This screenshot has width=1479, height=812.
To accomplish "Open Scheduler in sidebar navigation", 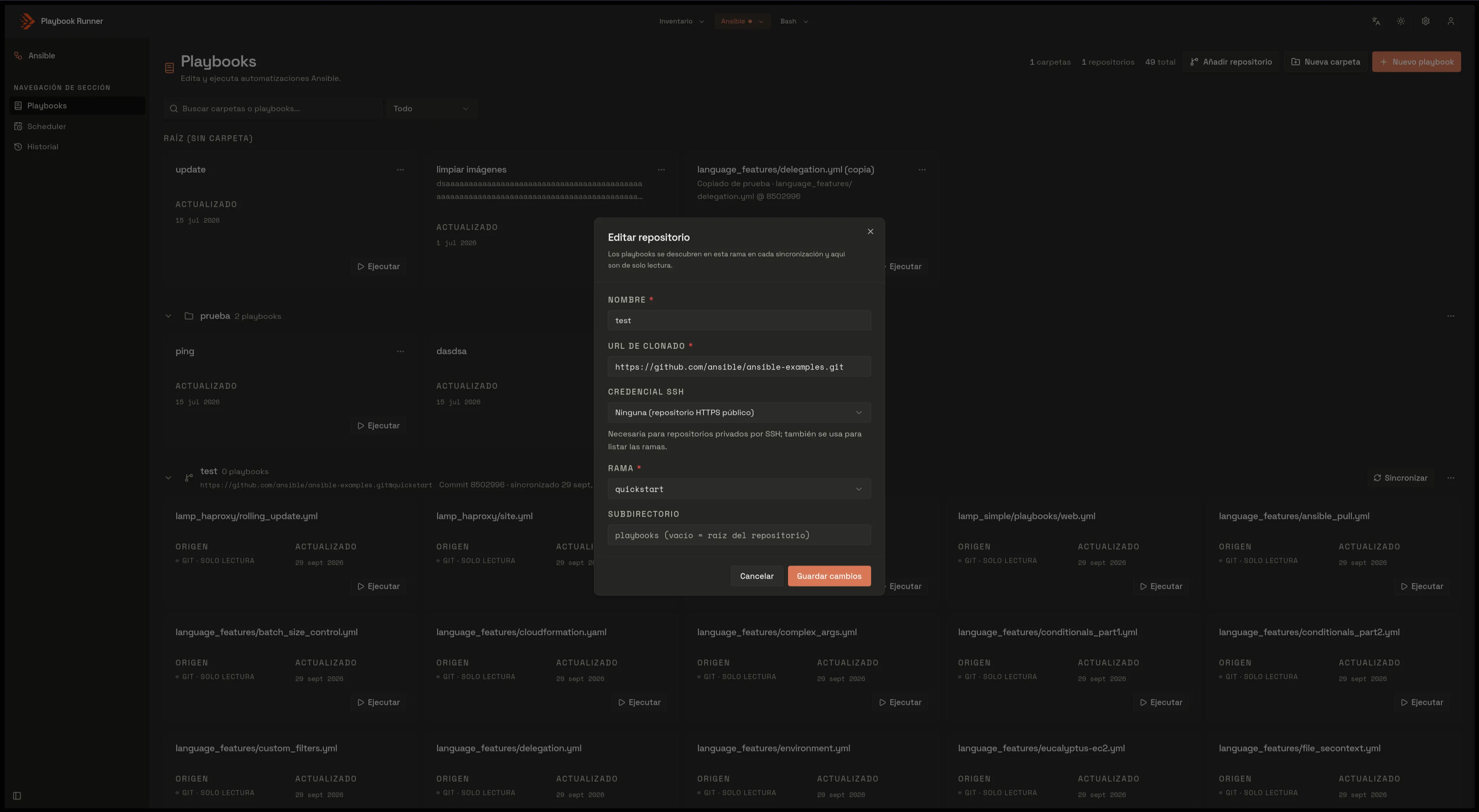I will [x=77, y=126].
